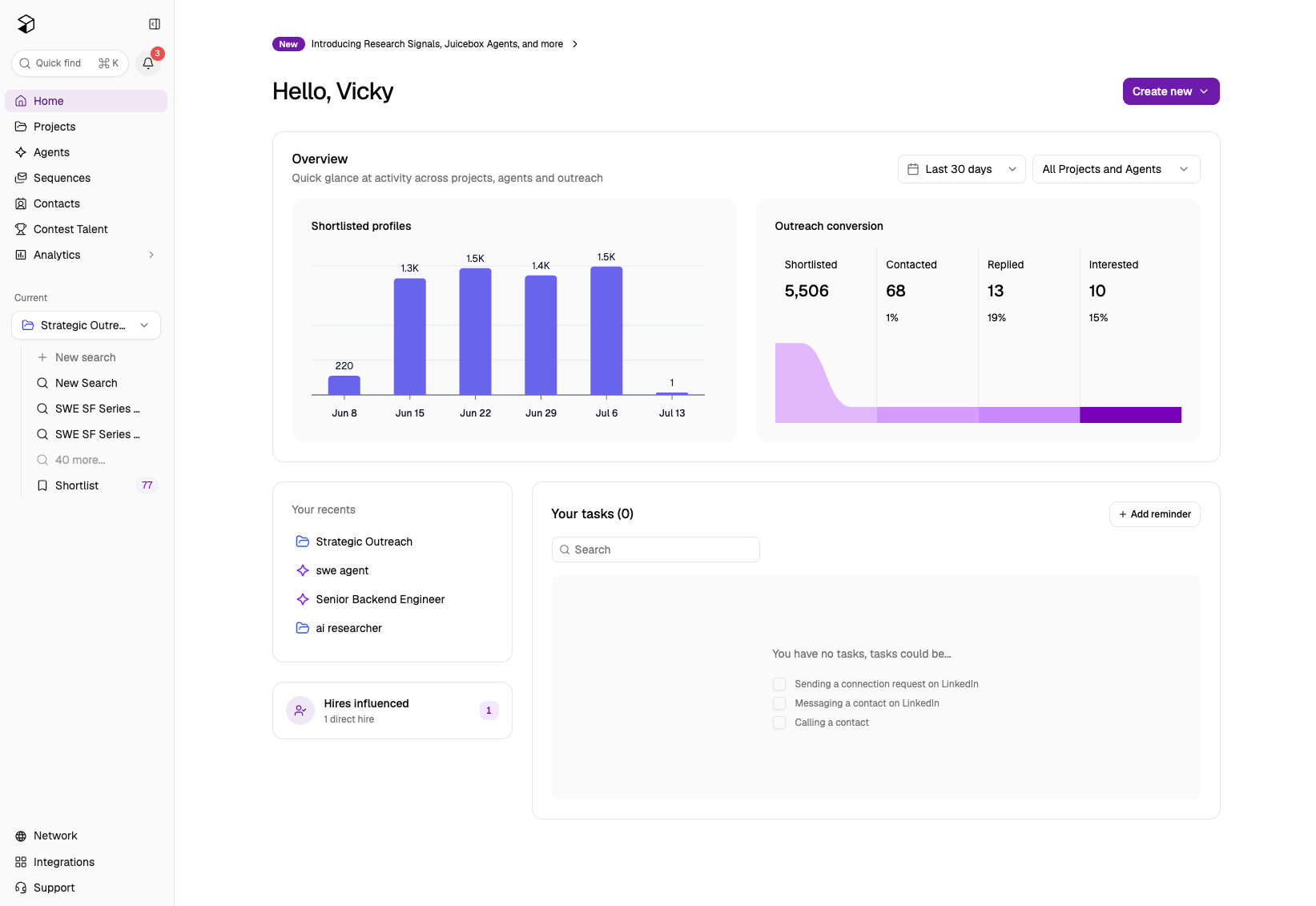Click the Projects folder icon
This screenshot has height=906, width=1316.
(x=21, y=127)
